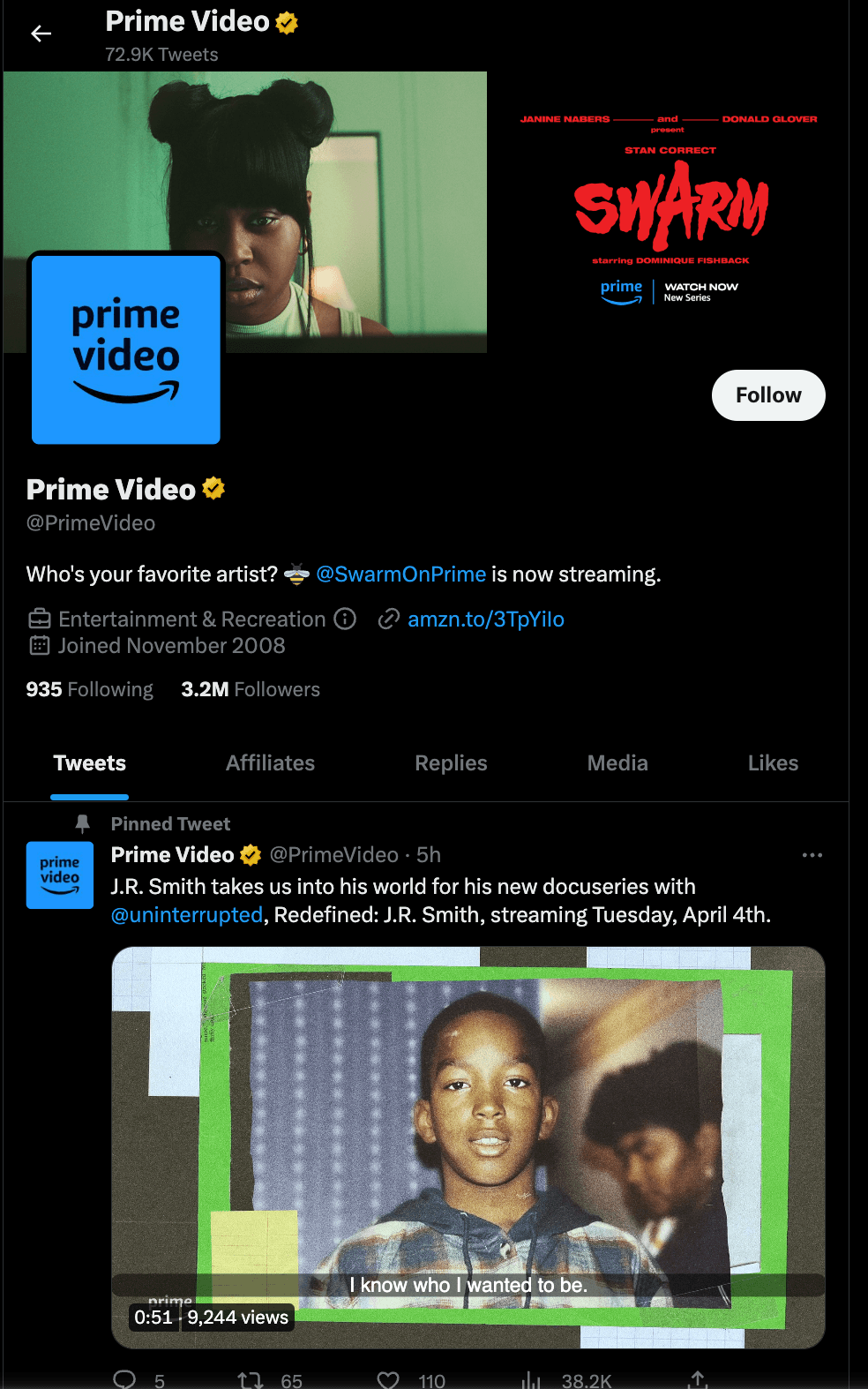Click the verified badge beside header Prime Video

coord(287,22)
